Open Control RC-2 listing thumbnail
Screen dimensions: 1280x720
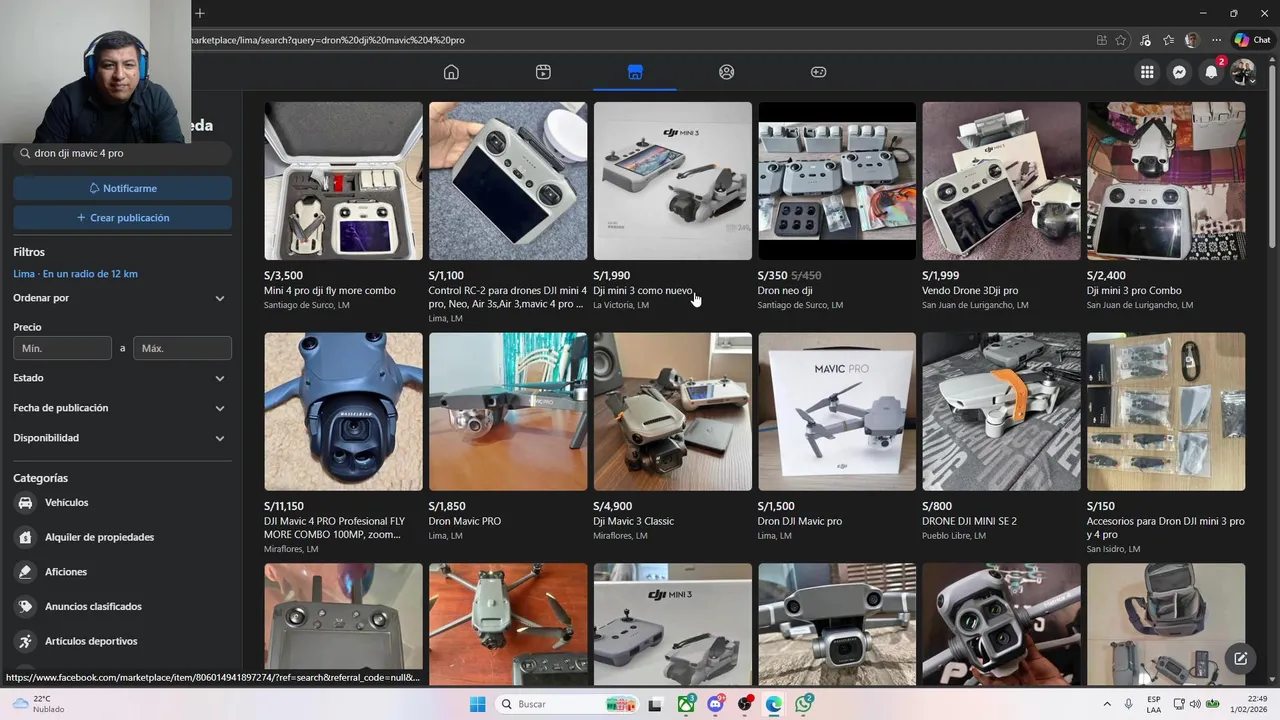tap(508, 181)
